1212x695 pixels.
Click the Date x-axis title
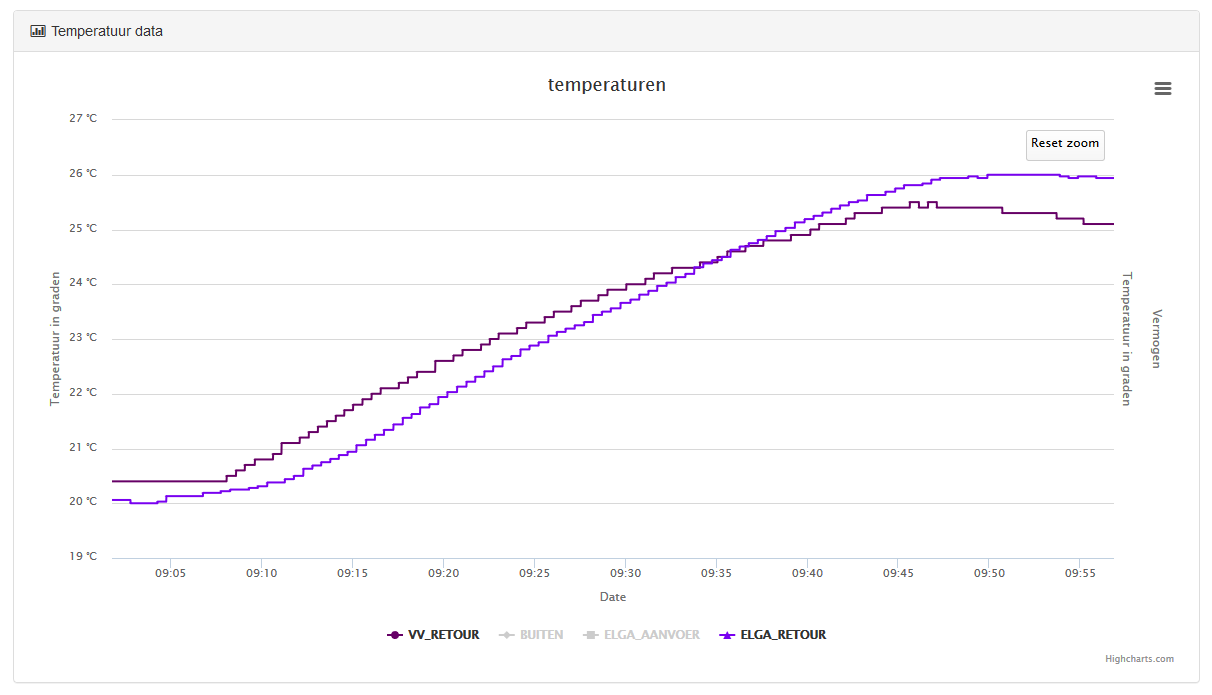click(x=613, y=597)
